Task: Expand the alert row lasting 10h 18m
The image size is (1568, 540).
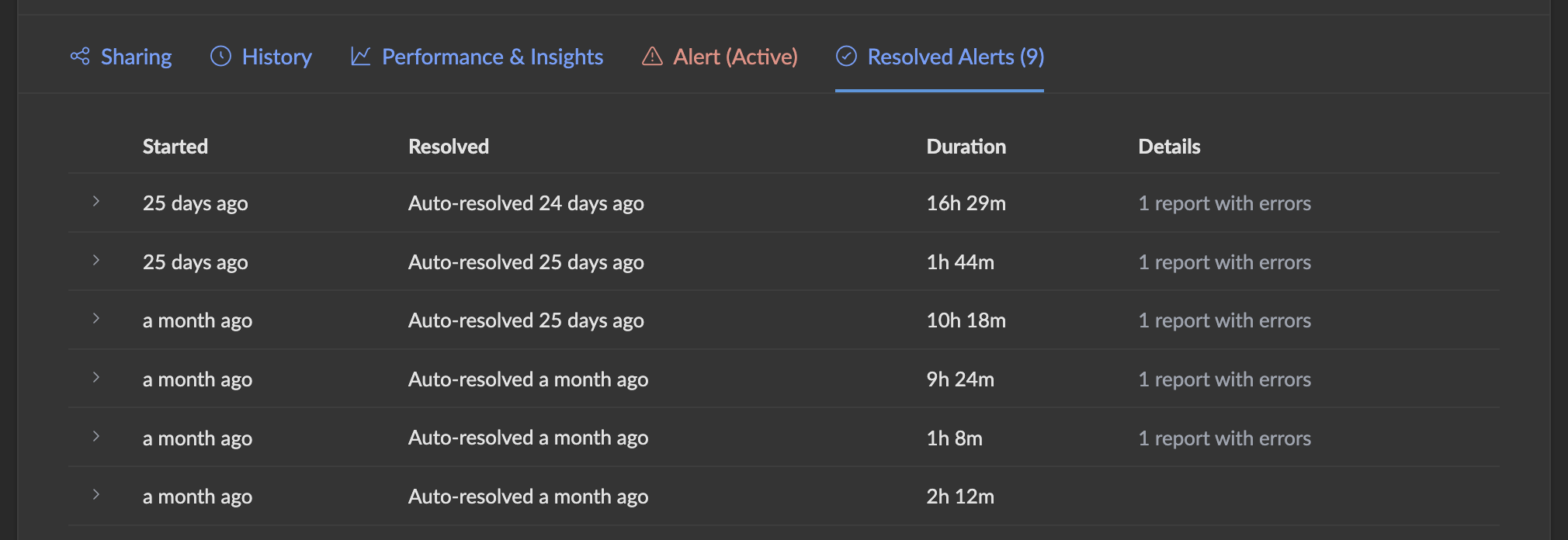Action: (96, 318)
